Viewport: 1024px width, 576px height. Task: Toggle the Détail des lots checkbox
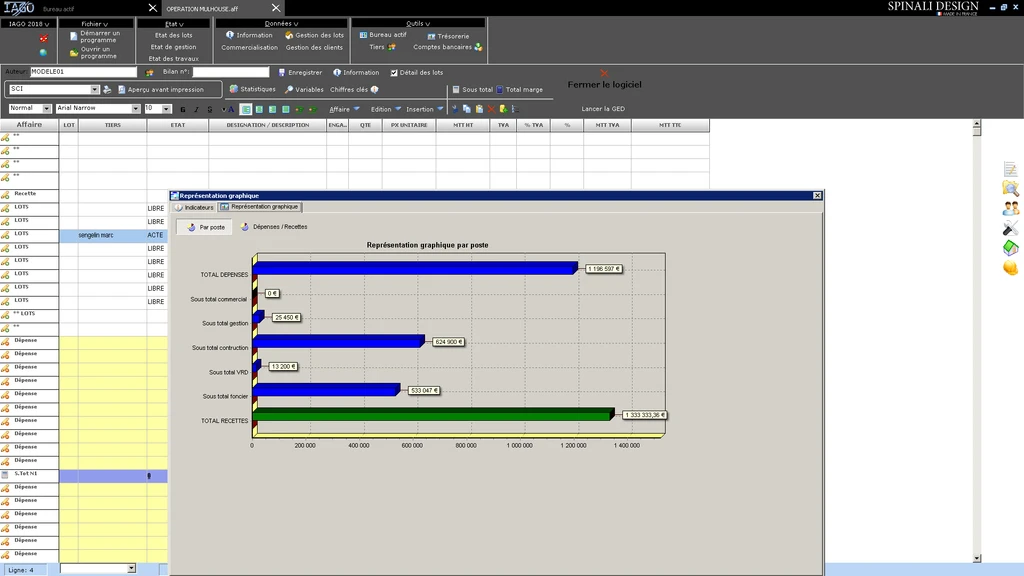click(394, 72)
